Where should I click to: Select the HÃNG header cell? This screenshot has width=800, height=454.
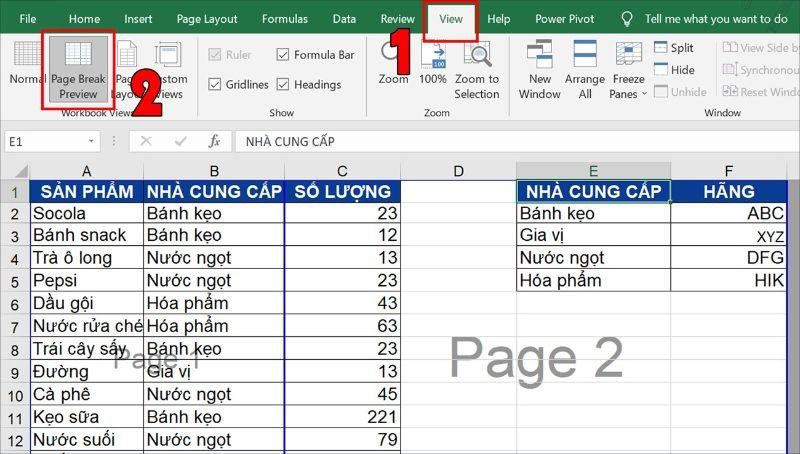click(729, 191)
